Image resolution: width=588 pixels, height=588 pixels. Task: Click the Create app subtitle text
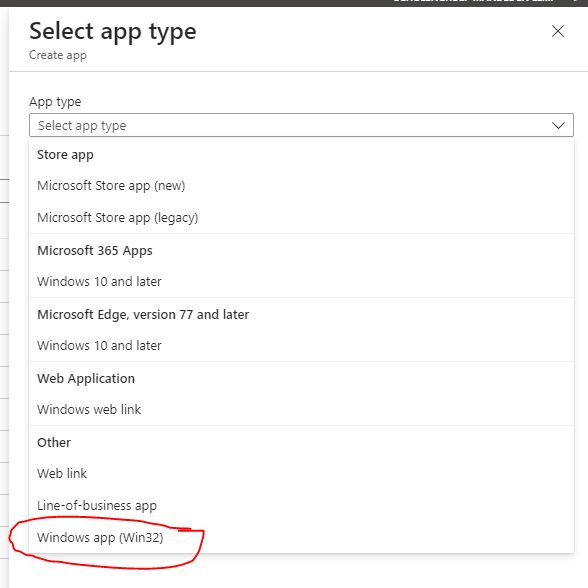tap(58, 55)
